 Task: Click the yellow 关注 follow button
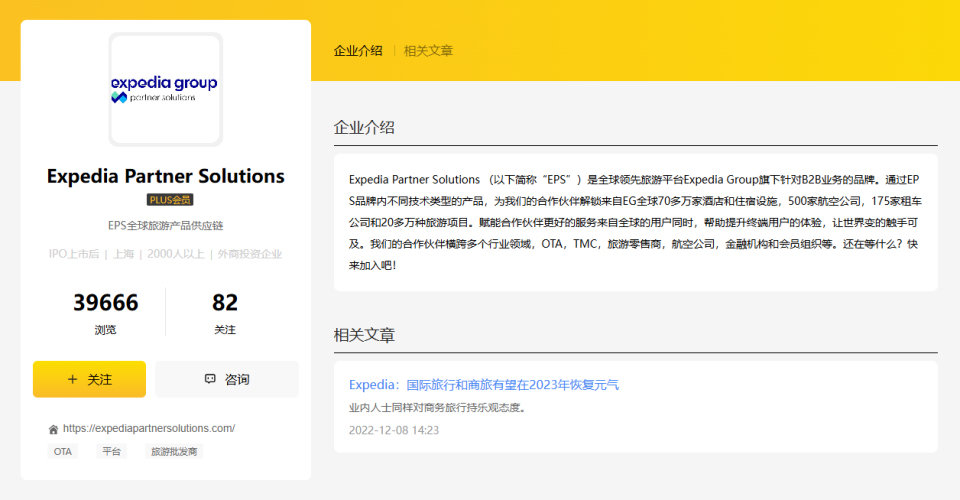click(x=89, y=379)
